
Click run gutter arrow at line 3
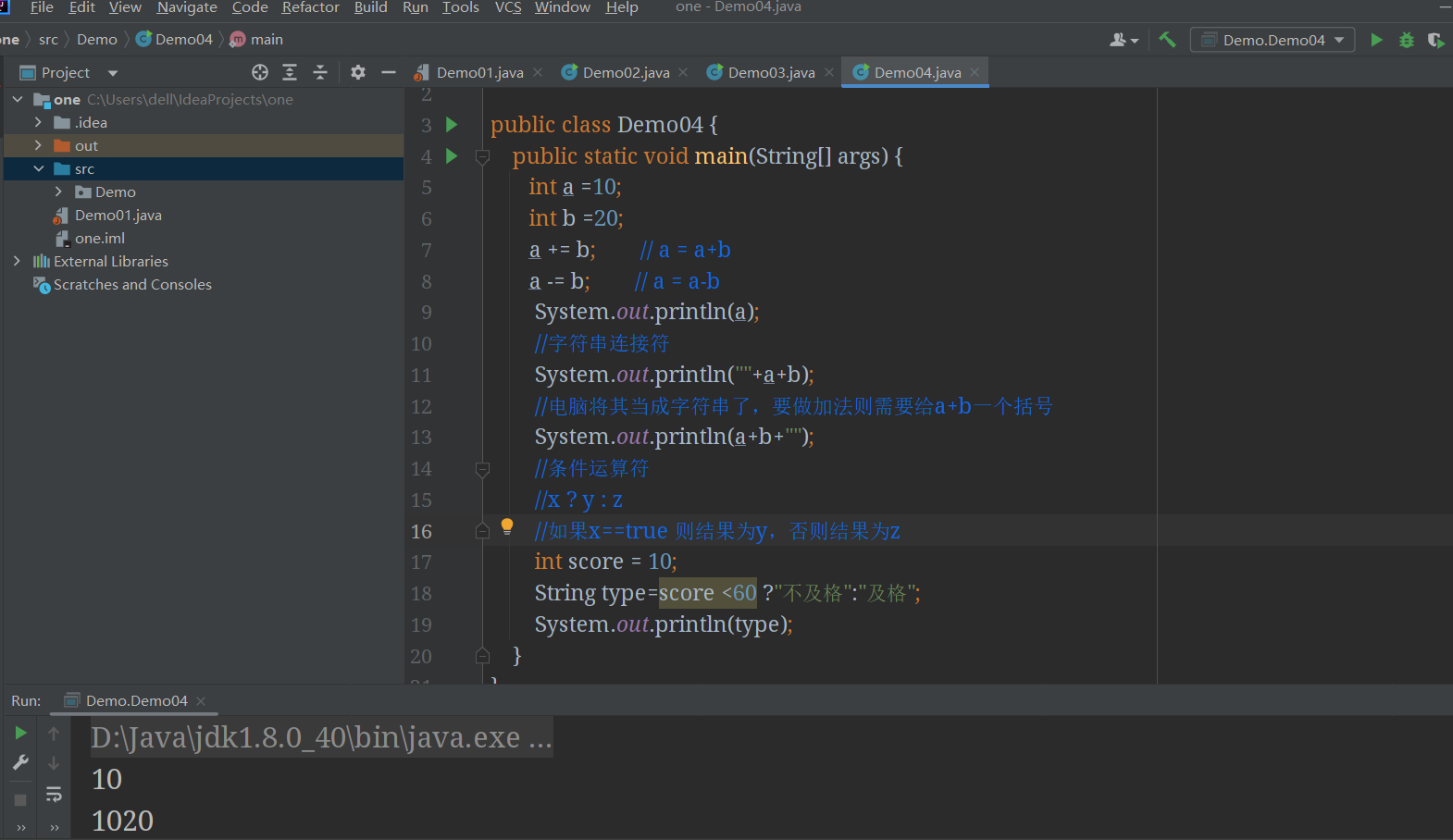coord(452,124)
